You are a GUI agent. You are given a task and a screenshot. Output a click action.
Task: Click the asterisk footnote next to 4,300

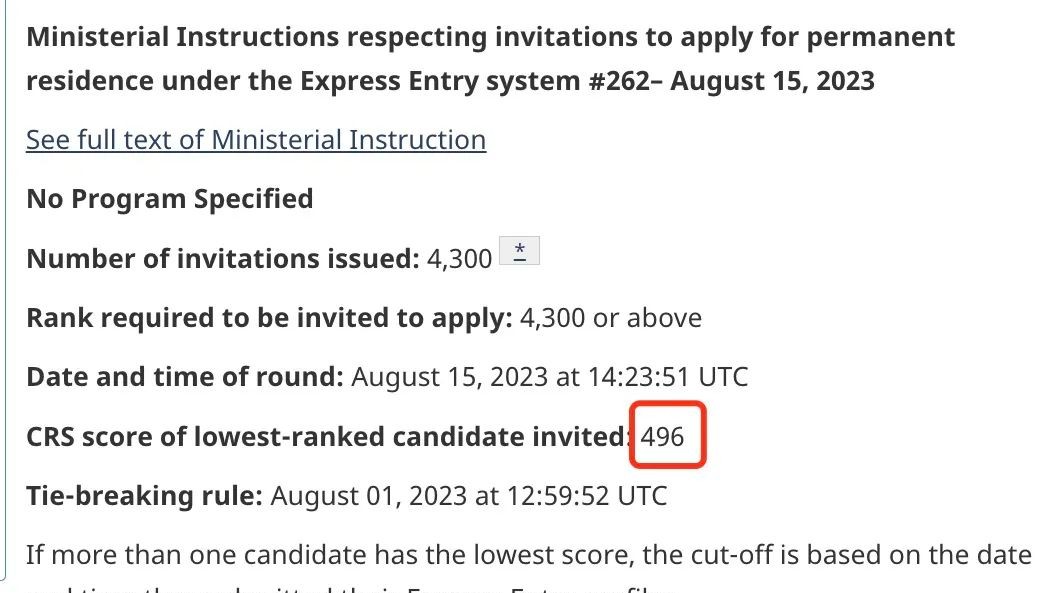pos(519,251)
